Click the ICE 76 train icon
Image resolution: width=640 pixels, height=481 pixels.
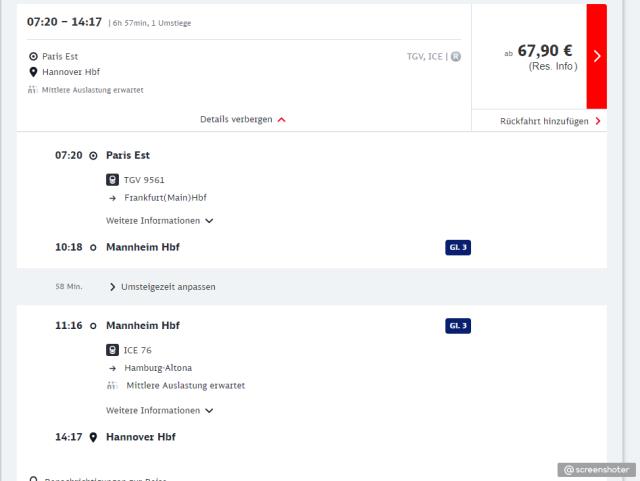(113, 350)
